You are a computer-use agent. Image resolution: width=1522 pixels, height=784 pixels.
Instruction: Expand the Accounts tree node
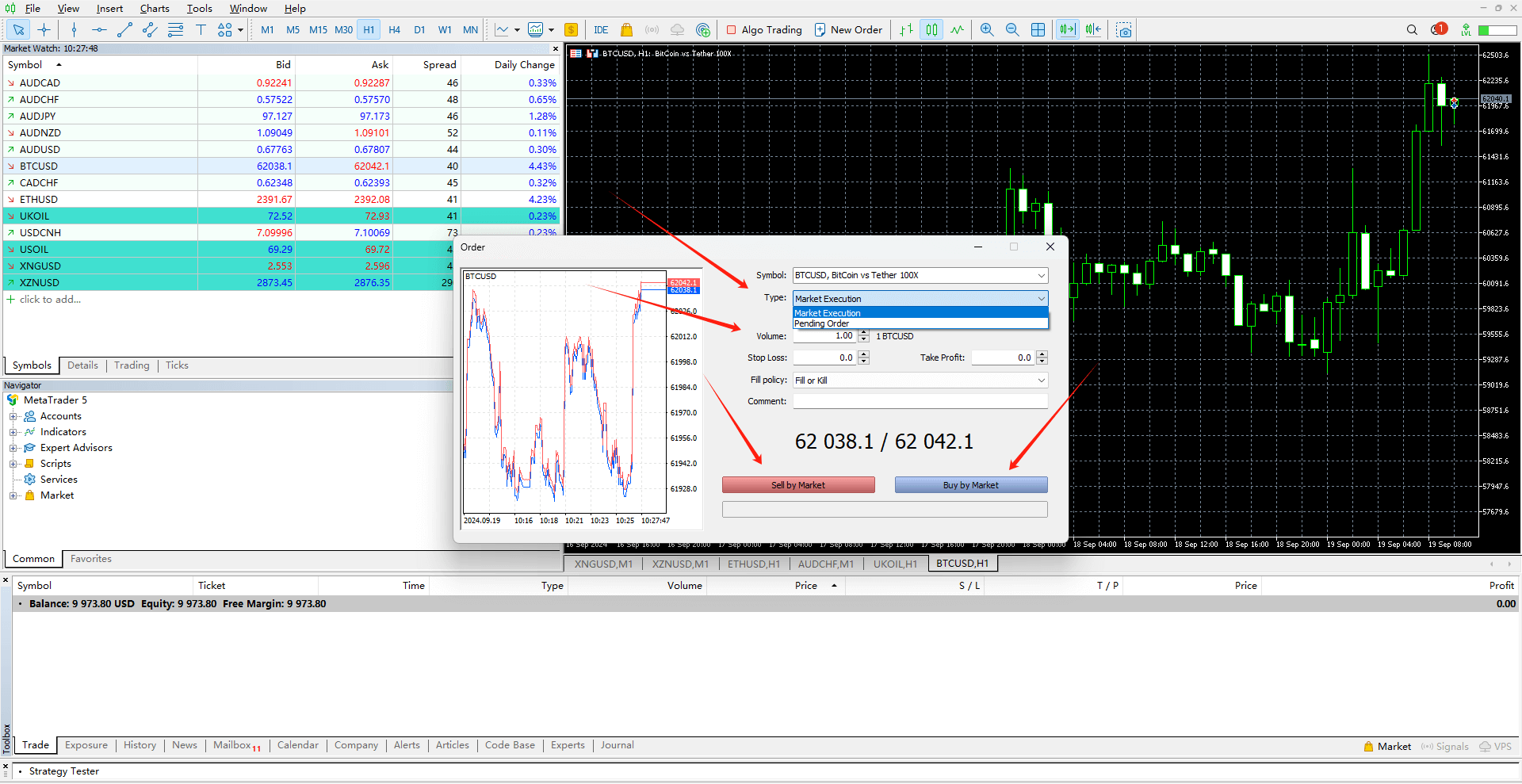[x=13, y=416]
